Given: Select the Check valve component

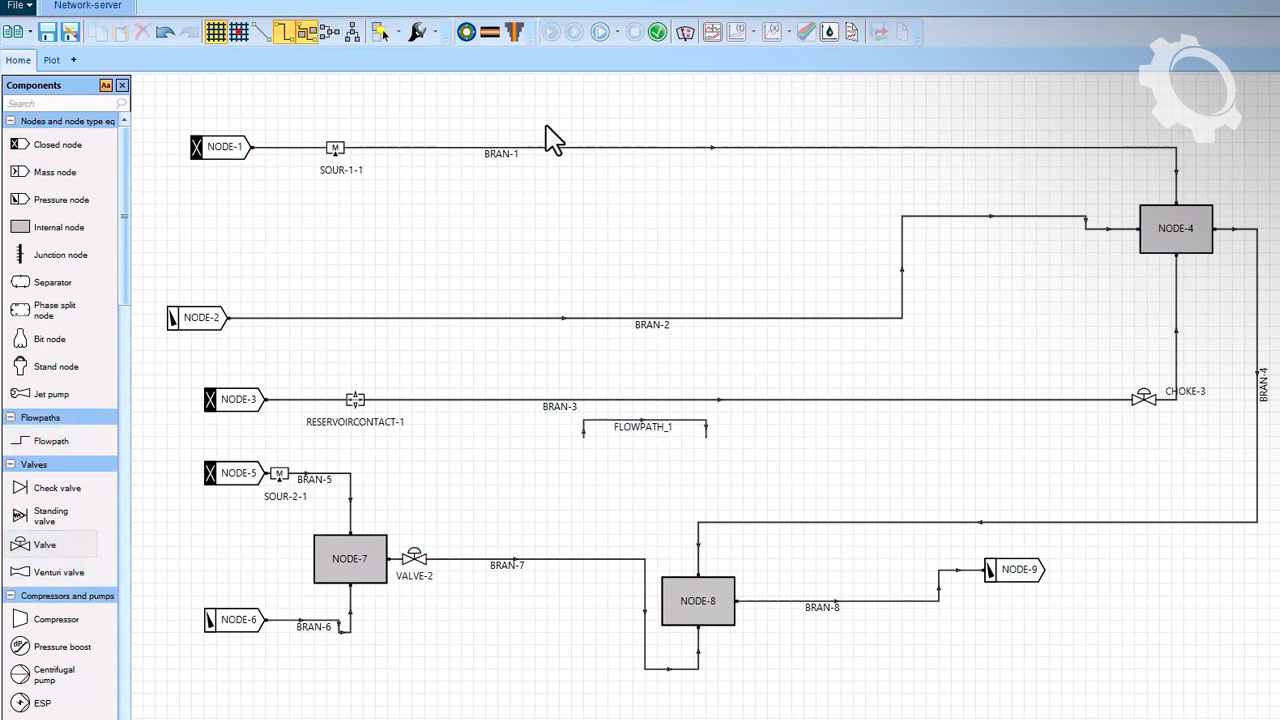Looking at the screenshot, I should tap(57, 488).
